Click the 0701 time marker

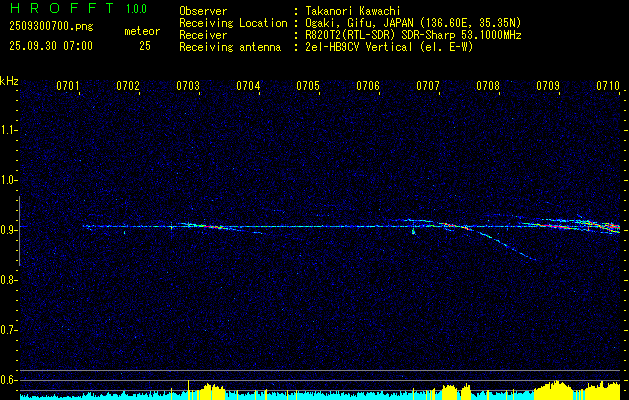click(68, 87)
